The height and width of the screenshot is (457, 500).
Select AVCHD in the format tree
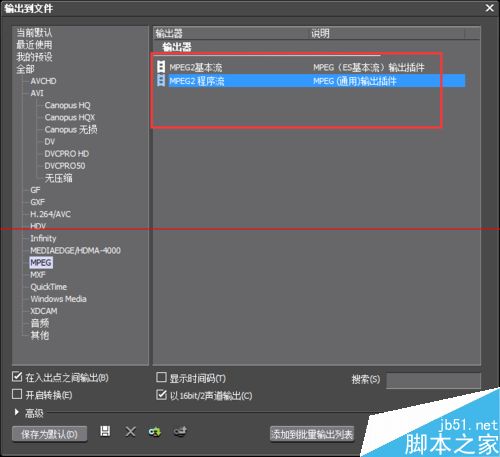click(x=43, y=81)
